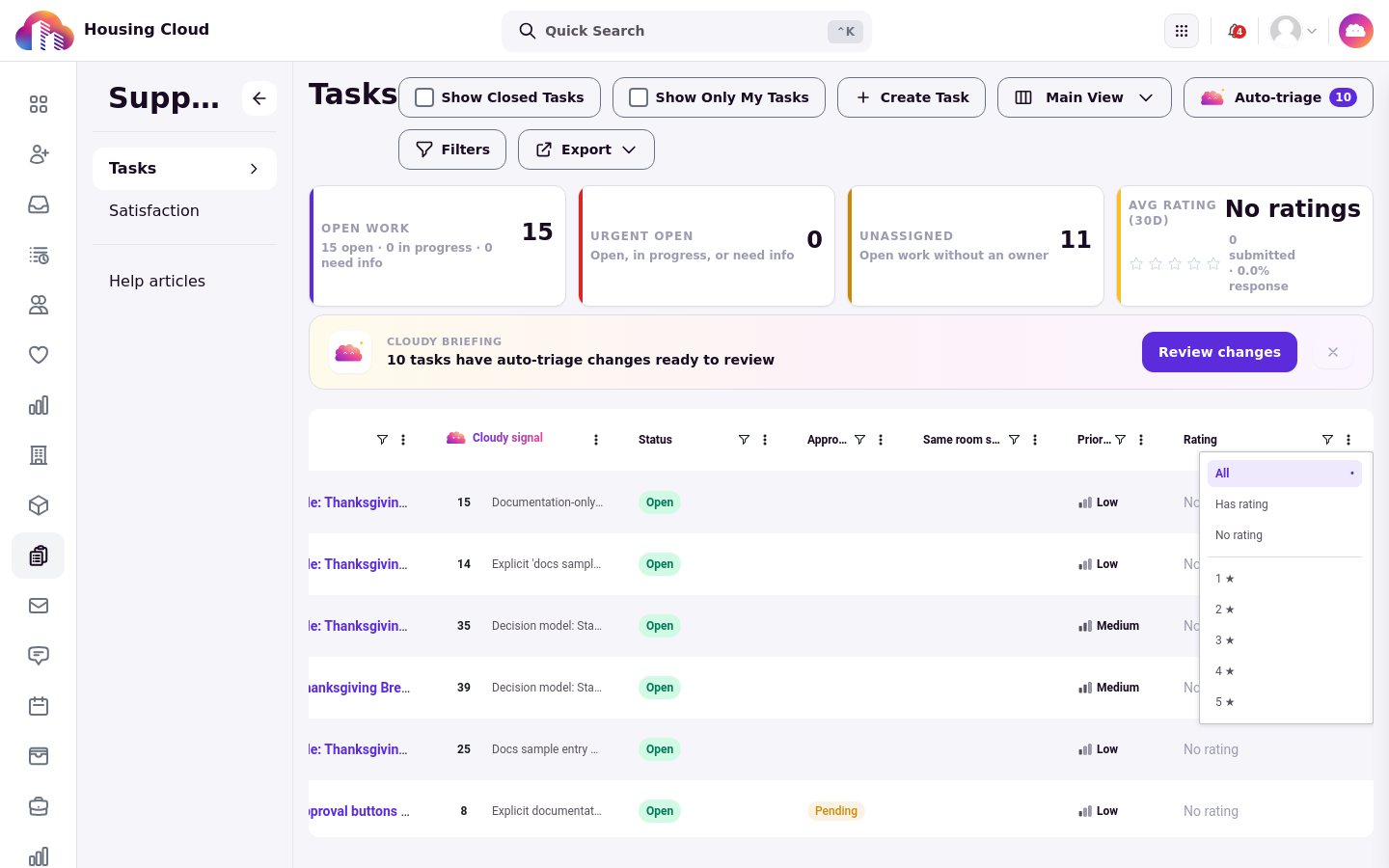The width and height of the screenshot is (1389, 868).
Task: Open the people group icon in sidebar
Action: [x=39, y=305]
